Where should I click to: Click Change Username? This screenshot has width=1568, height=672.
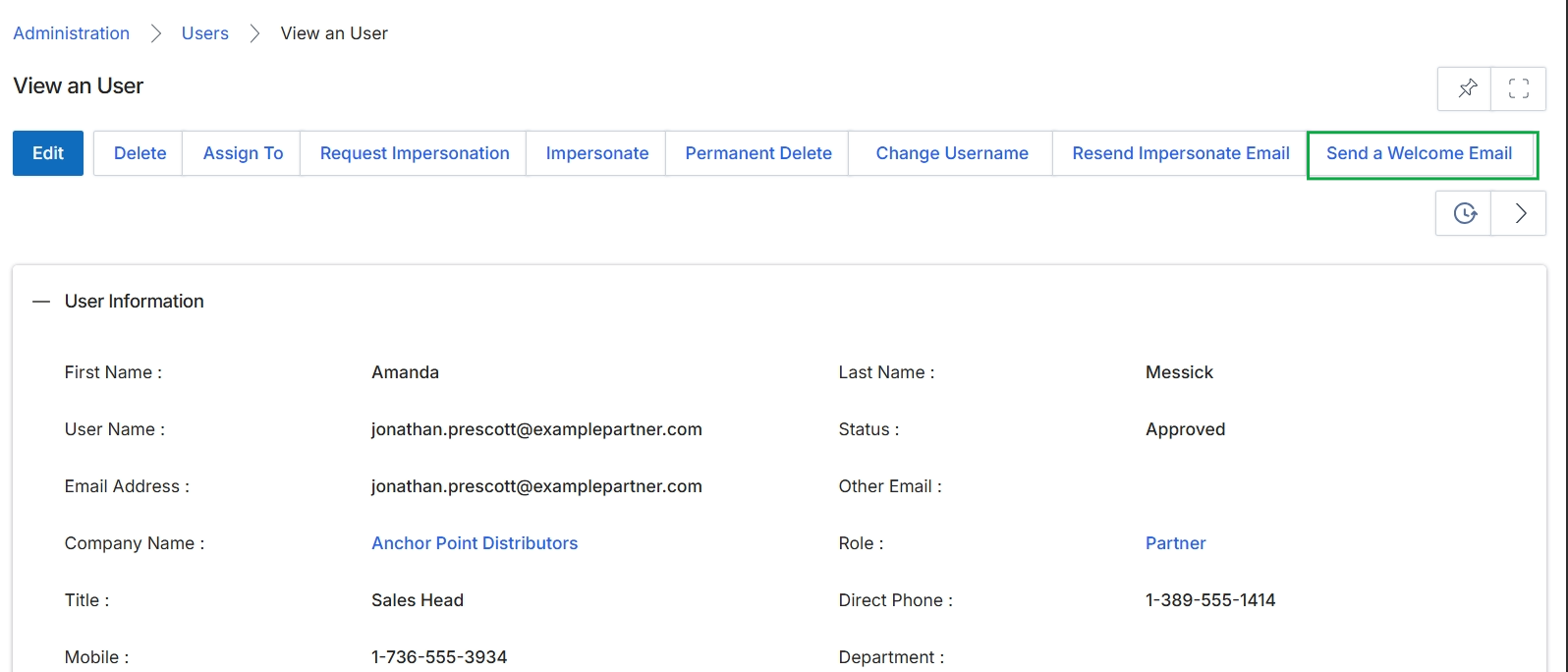[x=952, y=153]
